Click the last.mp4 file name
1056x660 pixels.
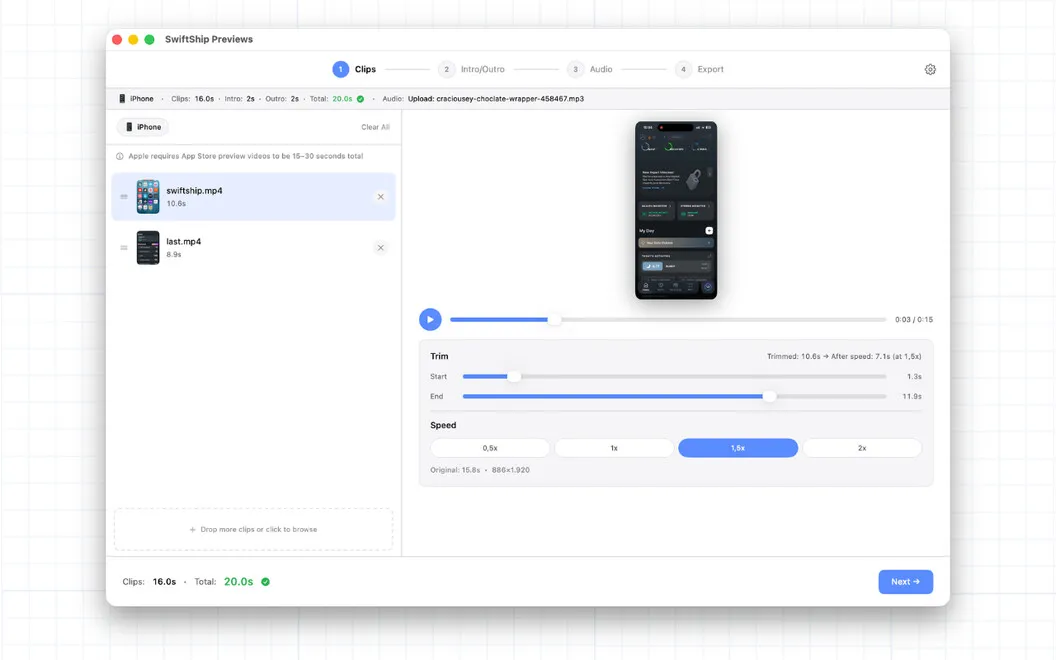click(x=184, y=241)
